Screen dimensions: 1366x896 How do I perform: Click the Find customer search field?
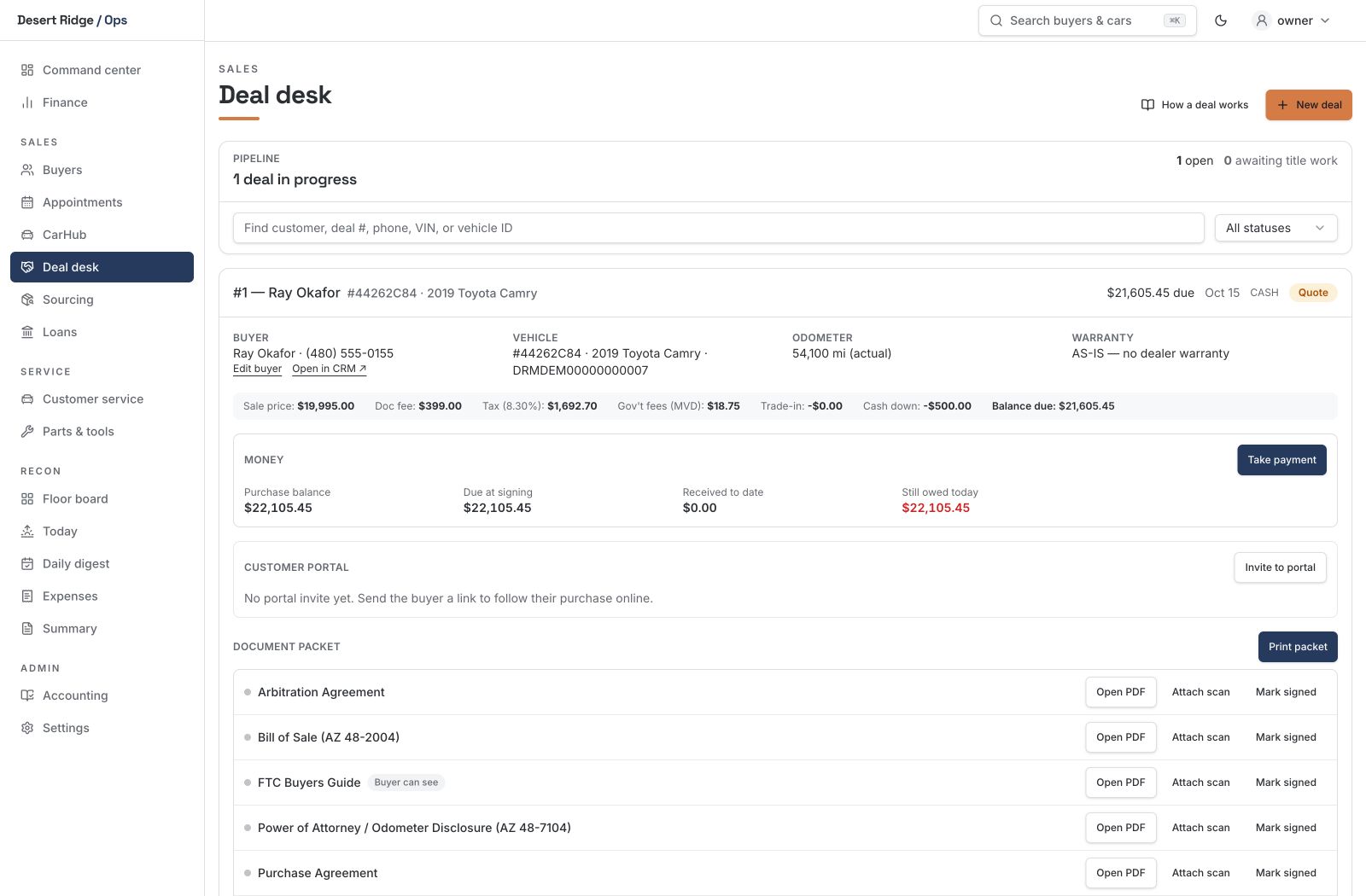point(718,228)
